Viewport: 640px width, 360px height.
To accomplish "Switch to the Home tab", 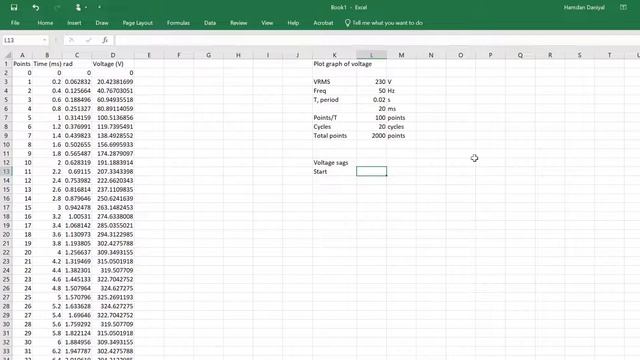I will 45,23.
